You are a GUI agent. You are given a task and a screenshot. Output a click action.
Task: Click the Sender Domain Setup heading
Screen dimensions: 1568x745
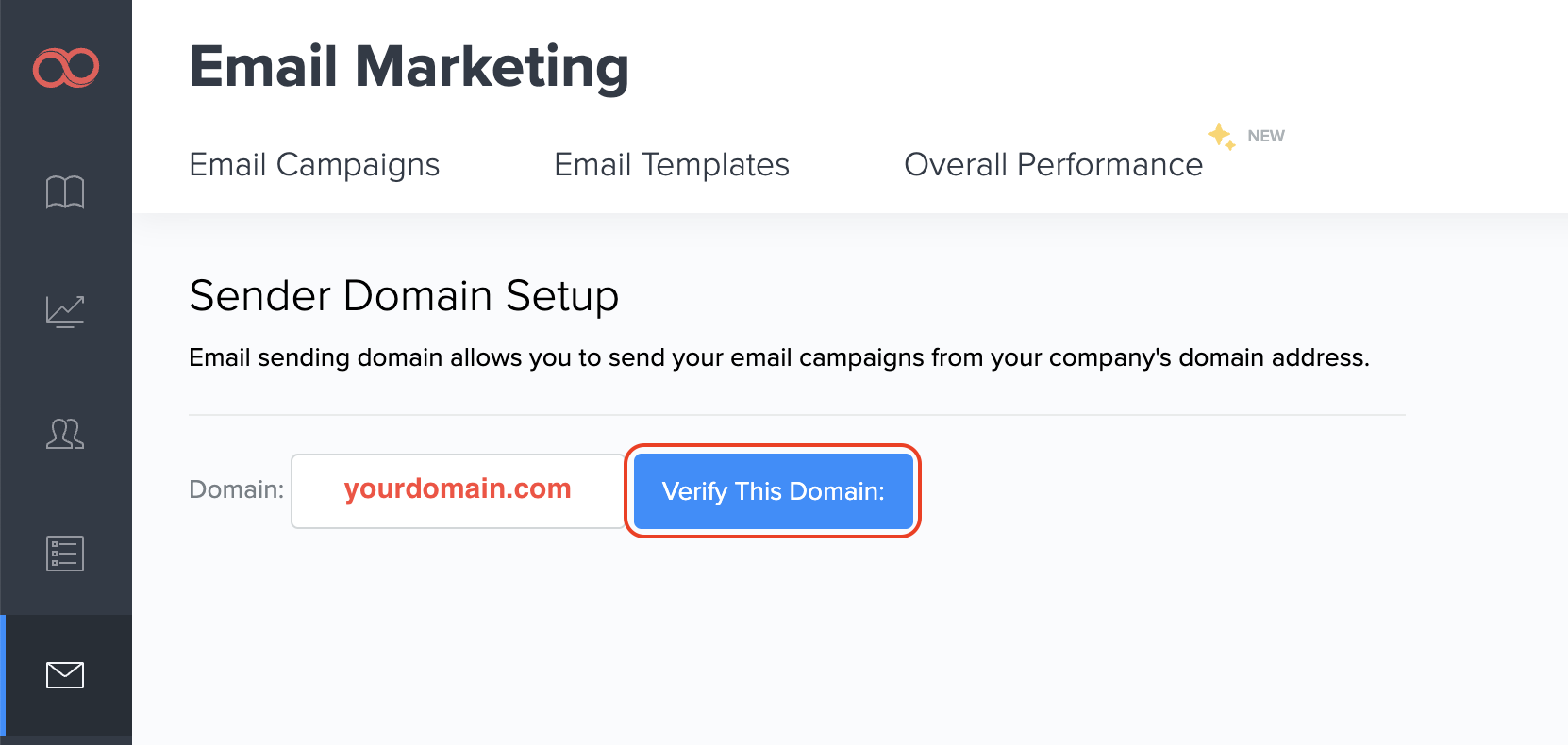pyautogui.click(x=404, y=296)
